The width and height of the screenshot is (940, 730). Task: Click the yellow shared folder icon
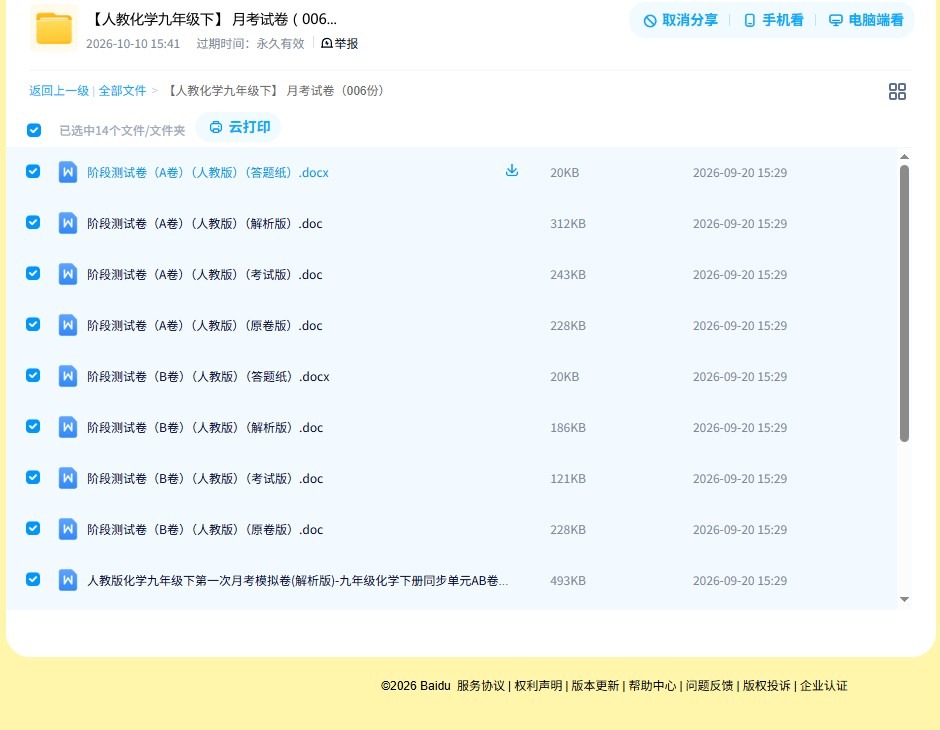(x=54, y=28)
